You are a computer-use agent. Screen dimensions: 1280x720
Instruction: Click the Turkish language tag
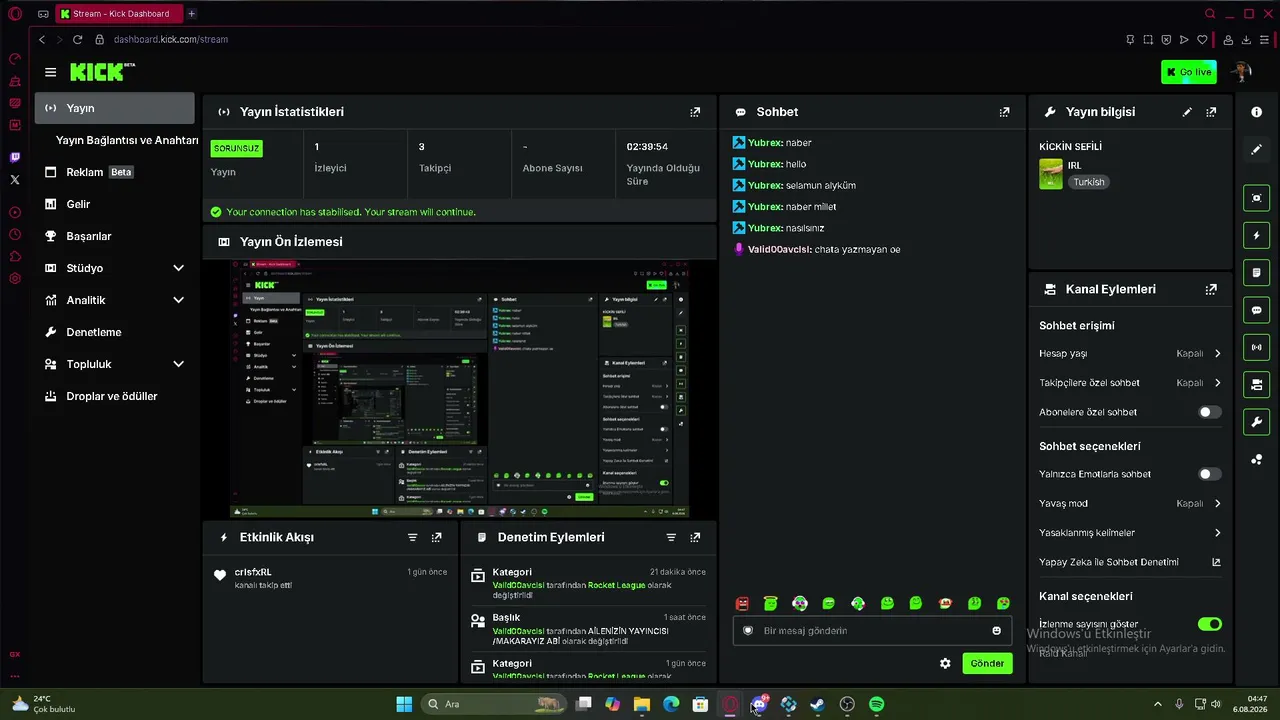1089,182
